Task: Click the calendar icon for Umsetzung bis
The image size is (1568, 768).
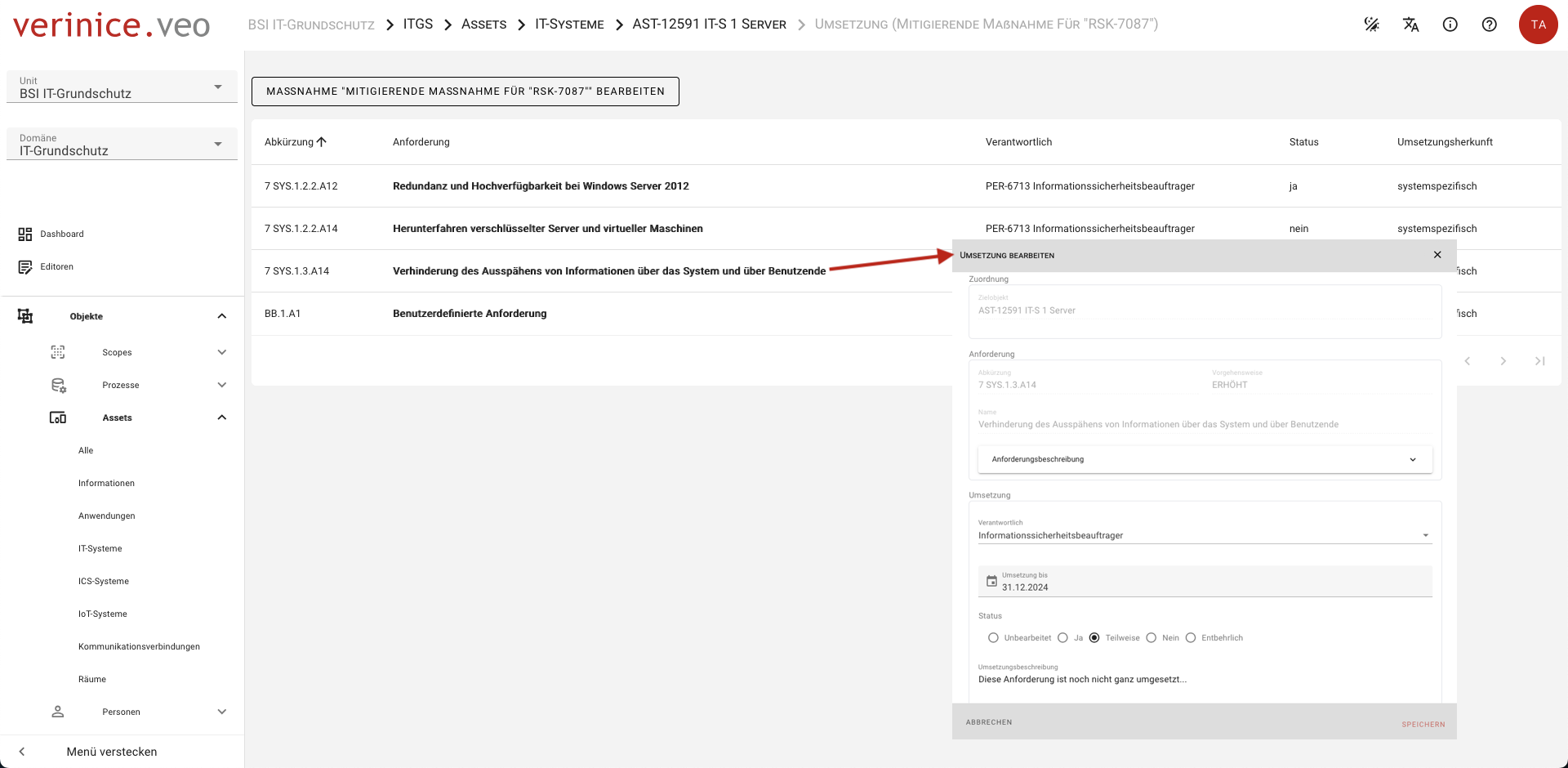Action: point(991,582)
